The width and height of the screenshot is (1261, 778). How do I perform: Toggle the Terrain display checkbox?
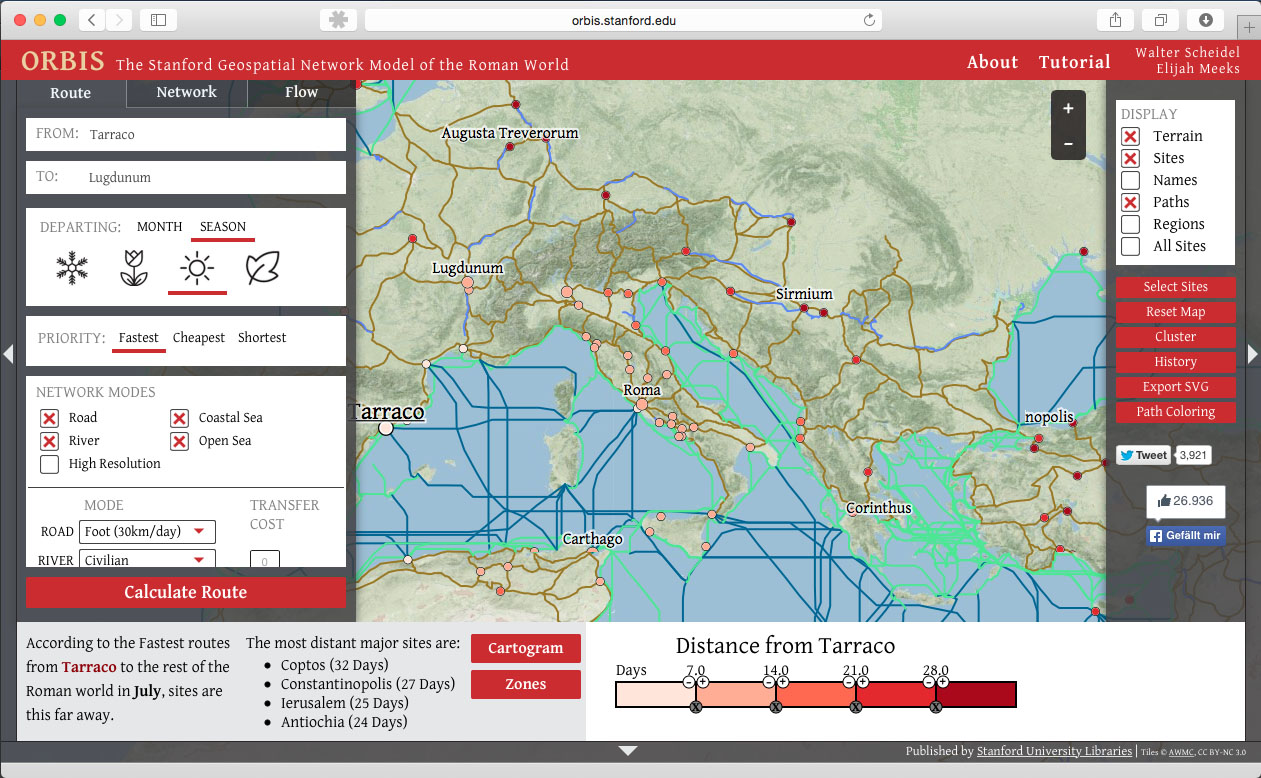coord(1130,136)
